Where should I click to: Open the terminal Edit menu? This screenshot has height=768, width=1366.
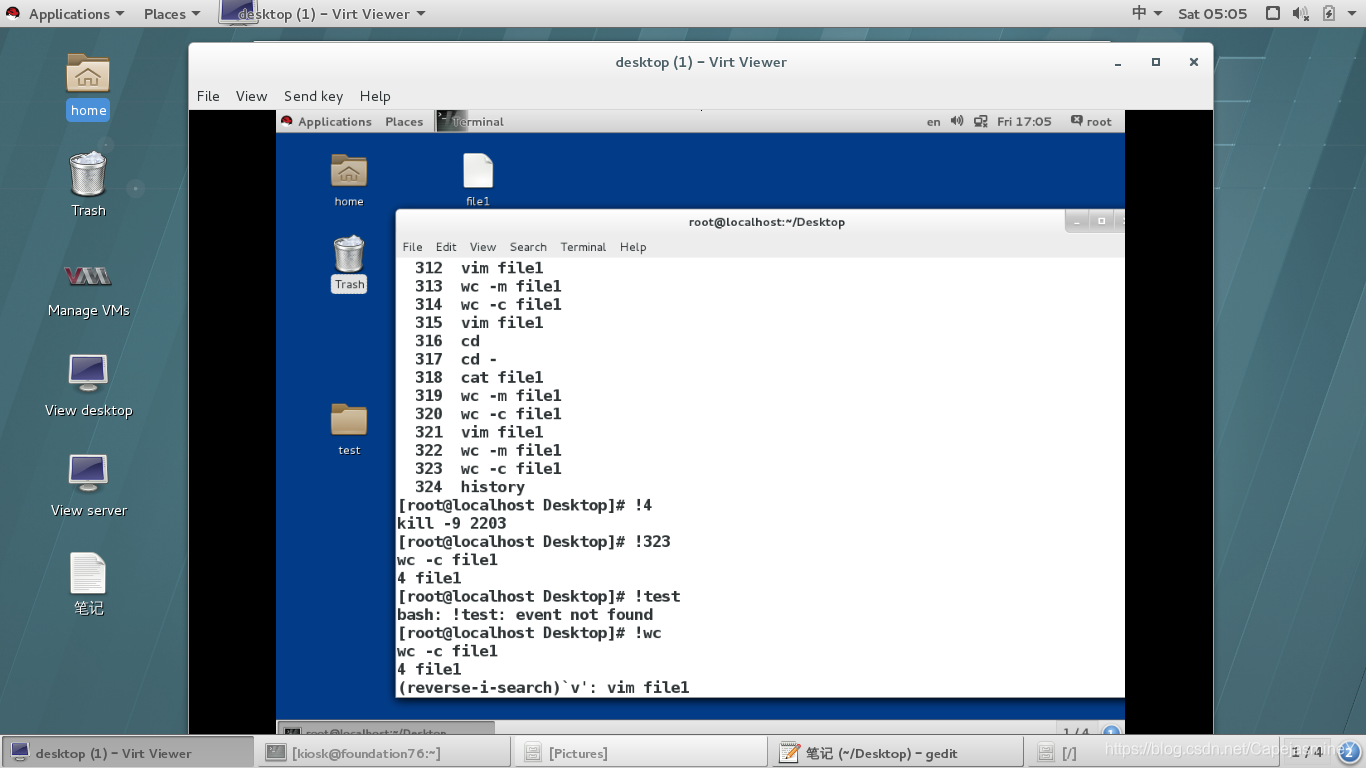point(446,247)
